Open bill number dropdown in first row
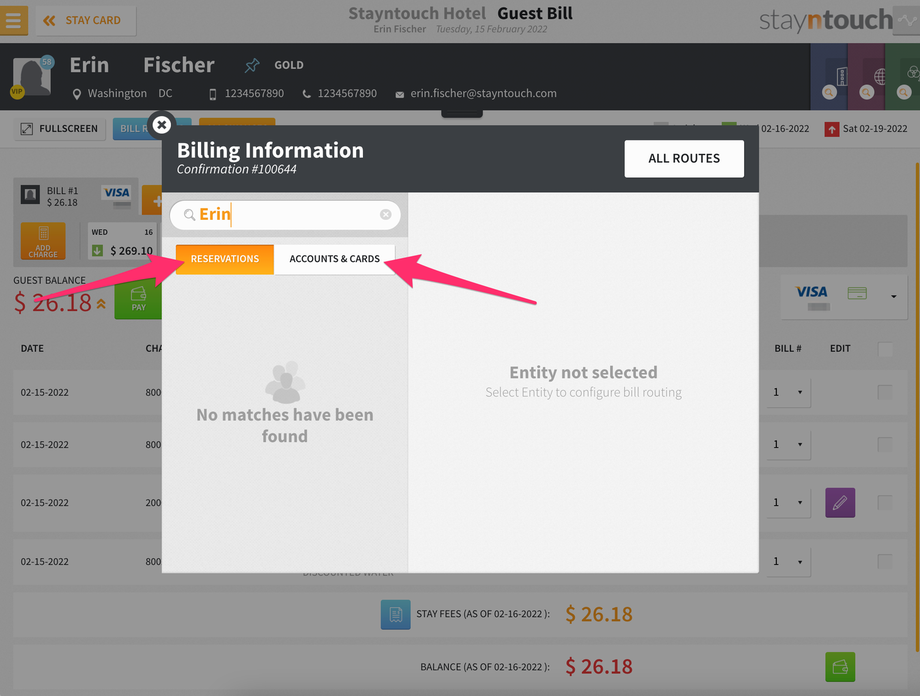The width and height of the screenshot is (920, 696). [x=789, y=392]
